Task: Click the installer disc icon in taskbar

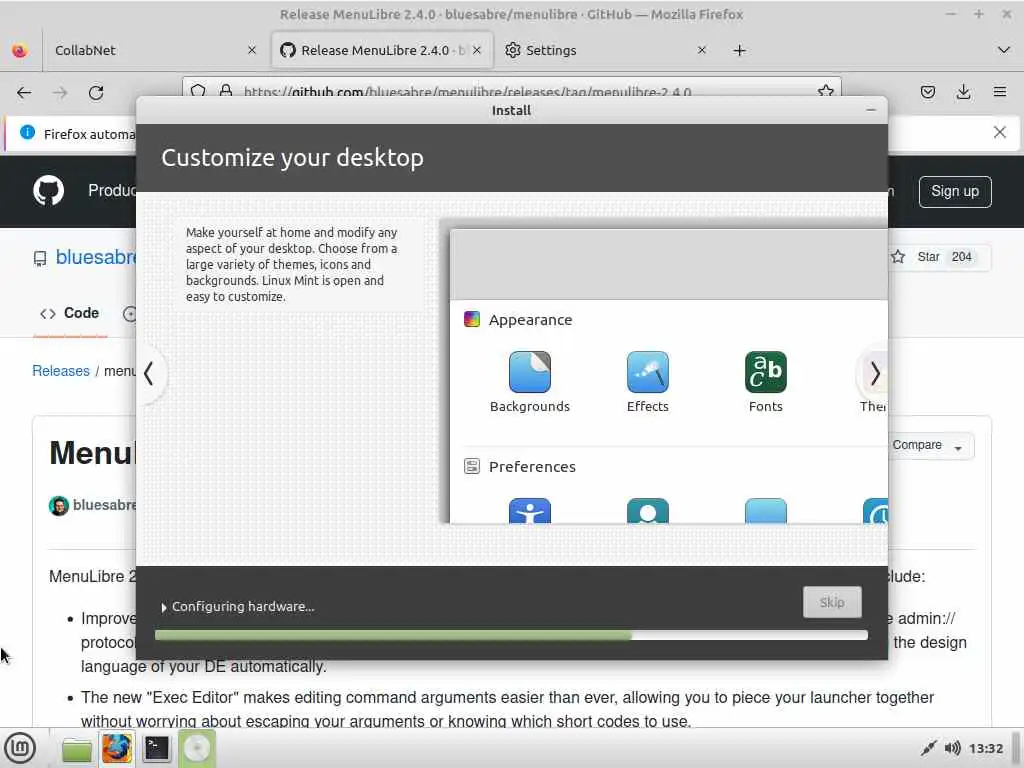Action: click(x=197, y=748)
